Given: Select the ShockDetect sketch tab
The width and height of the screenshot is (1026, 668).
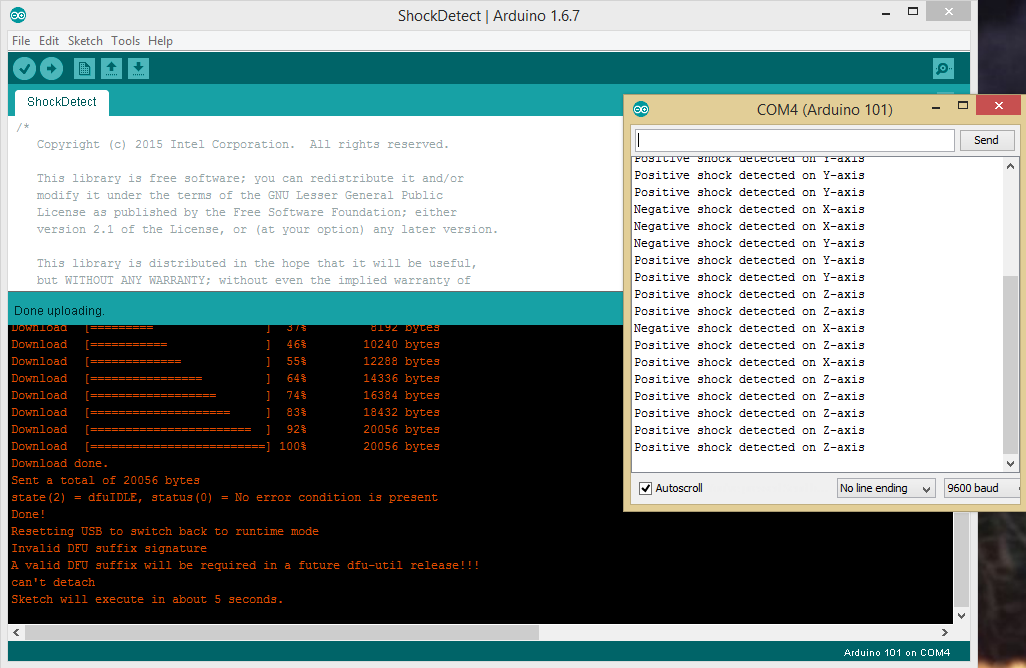Looking at the screenshot, I should [x=62, y=102].
